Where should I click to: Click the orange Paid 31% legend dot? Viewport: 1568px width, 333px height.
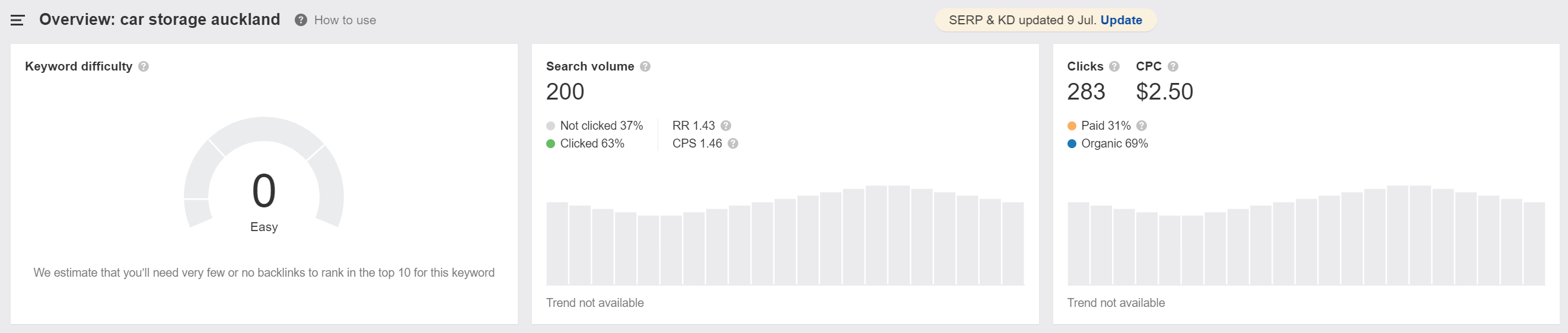1072,126
